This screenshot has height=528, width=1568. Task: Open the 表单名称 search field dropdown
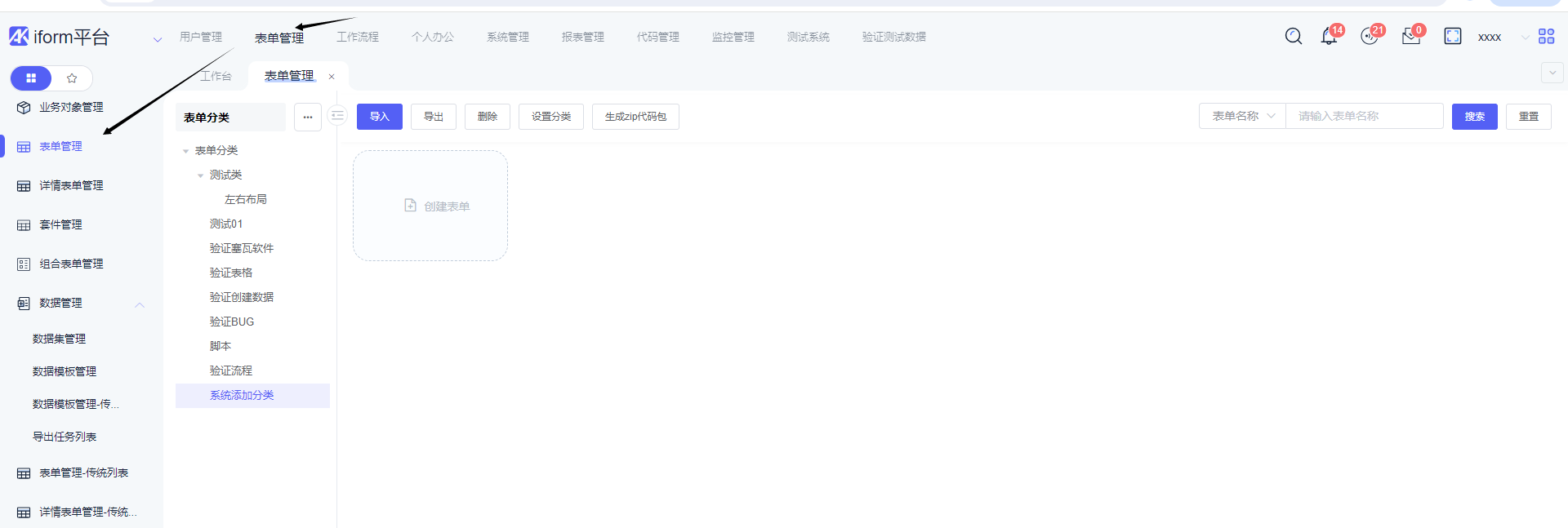(x=1242, y=116)
